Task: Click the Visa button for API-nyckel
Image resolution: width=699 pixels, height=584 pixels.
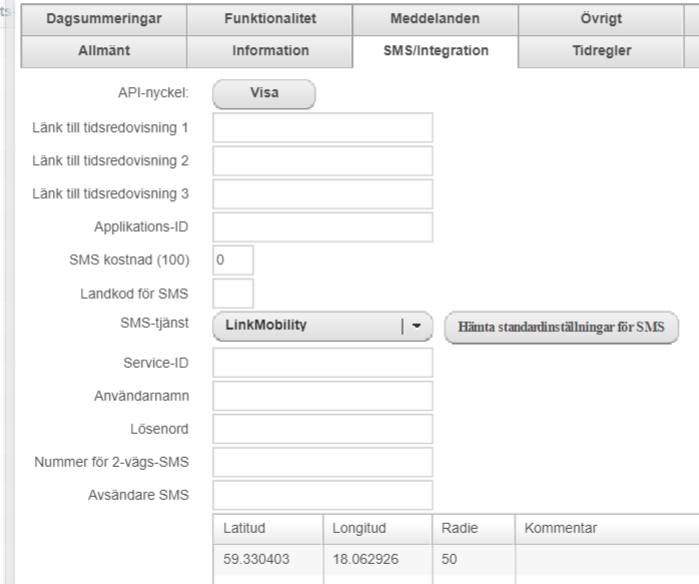Action: [264, 94]
